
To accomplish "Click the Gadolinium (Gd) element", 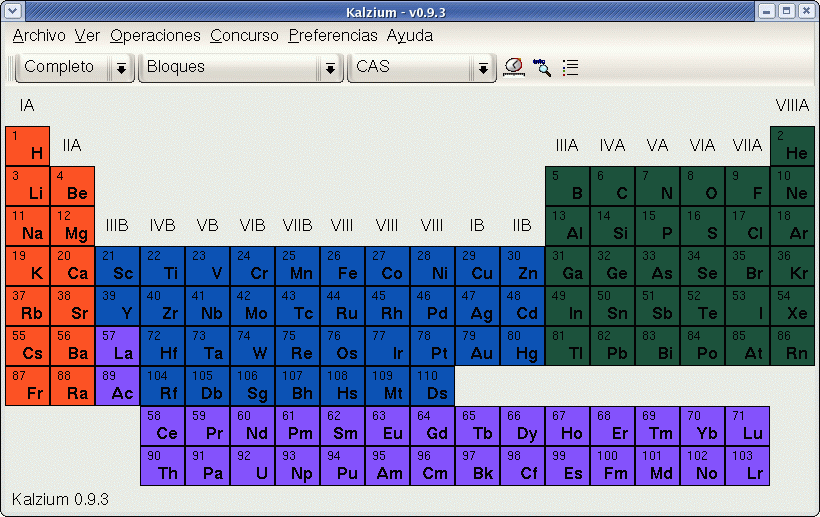I will (x=432, y=426).
